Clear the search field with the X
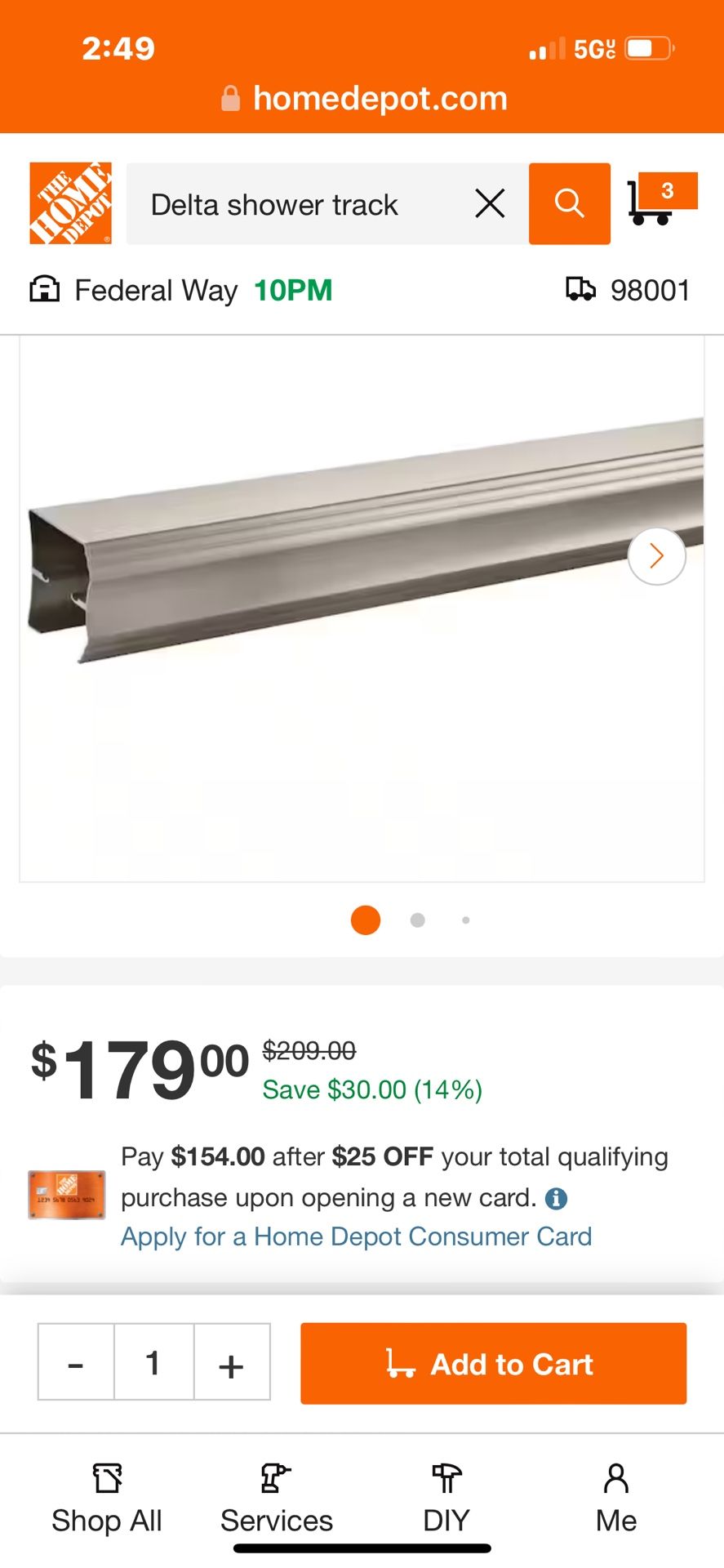724x1568 pixels. (490, 203)
